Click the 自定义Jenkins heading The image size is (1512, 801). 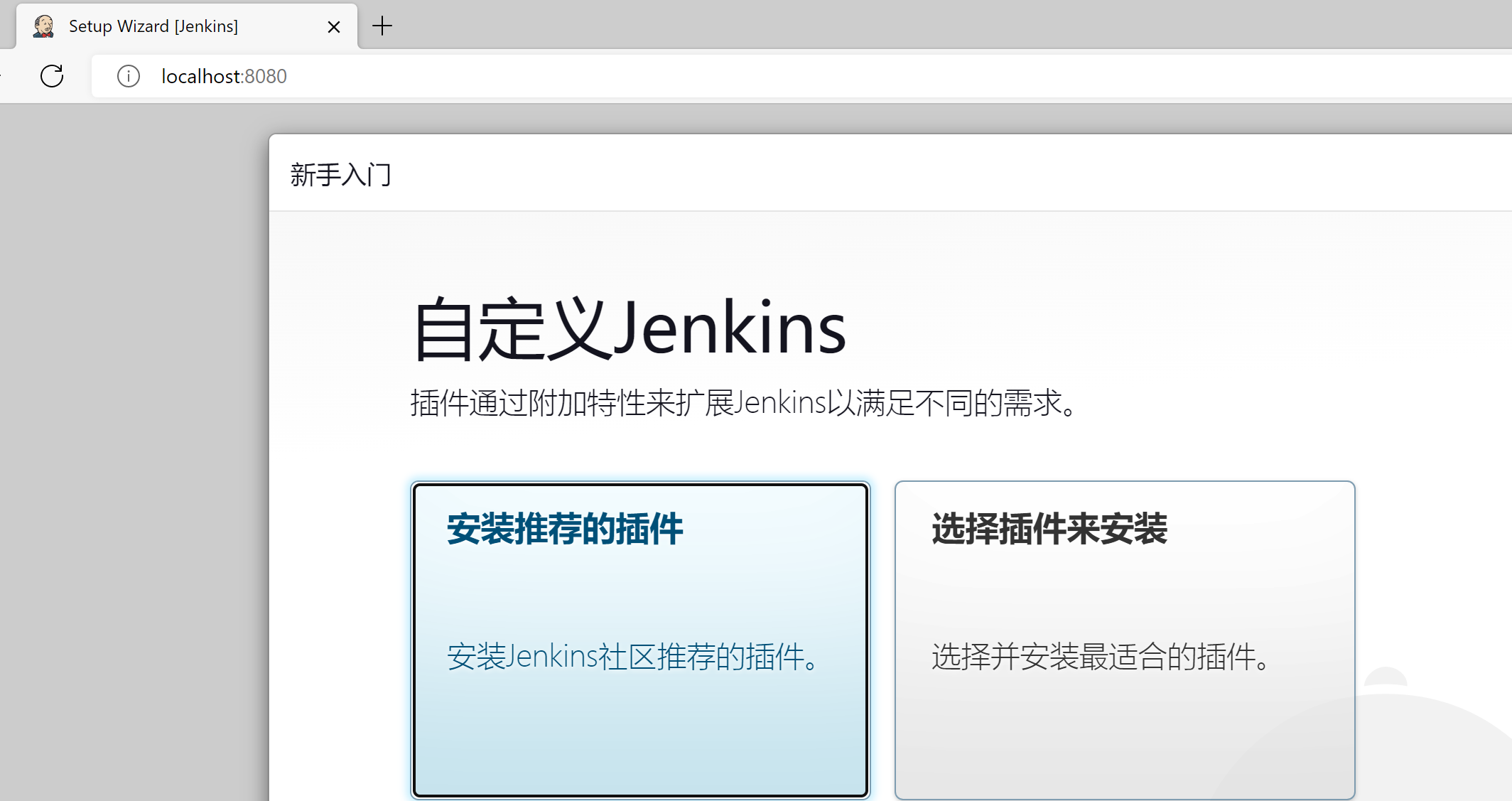coord(630,328)
